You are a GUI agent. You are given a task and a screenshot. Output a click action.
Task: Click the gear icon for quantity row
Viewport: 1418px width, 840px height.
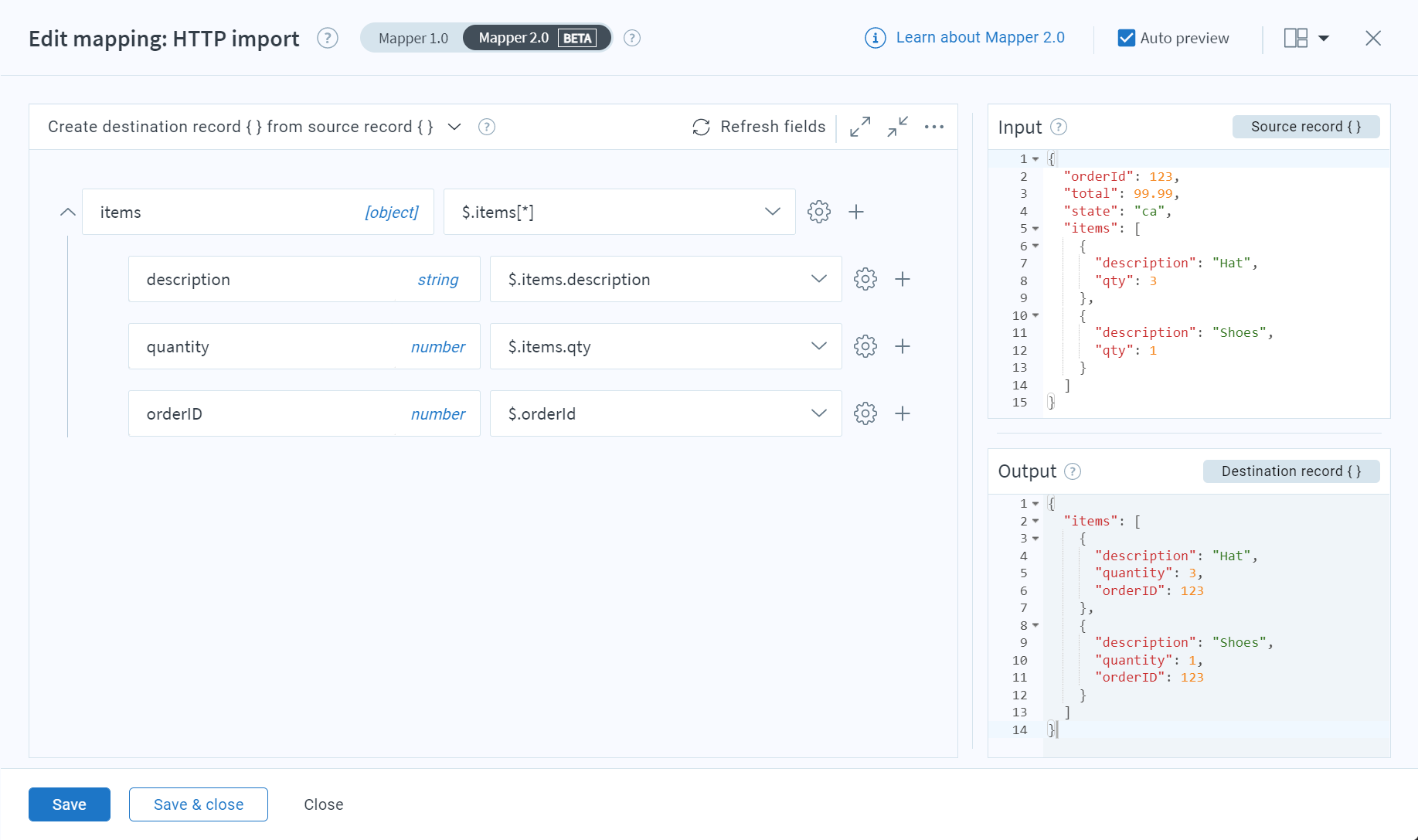tap(865, 346)
